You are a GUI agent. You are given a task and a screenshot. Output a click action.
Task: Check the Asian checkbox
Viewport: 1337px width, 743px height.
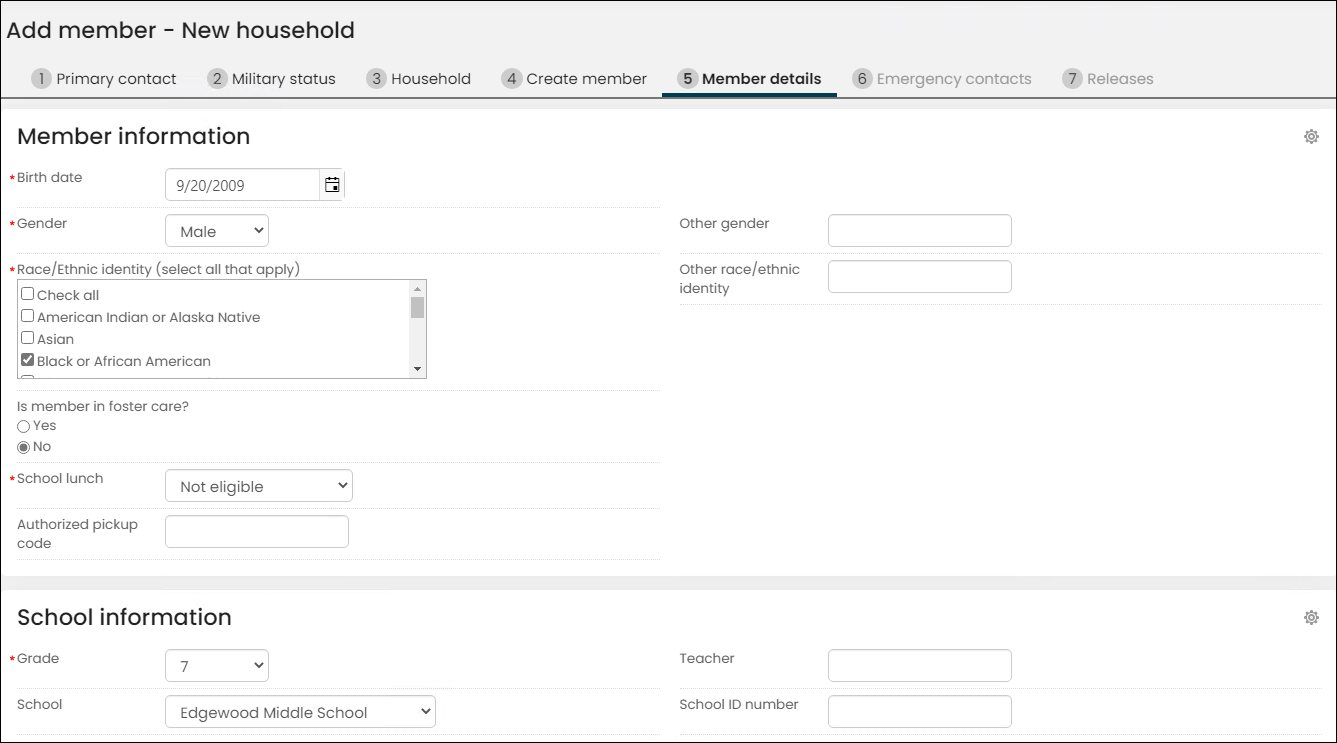click(x=28, y=338)
